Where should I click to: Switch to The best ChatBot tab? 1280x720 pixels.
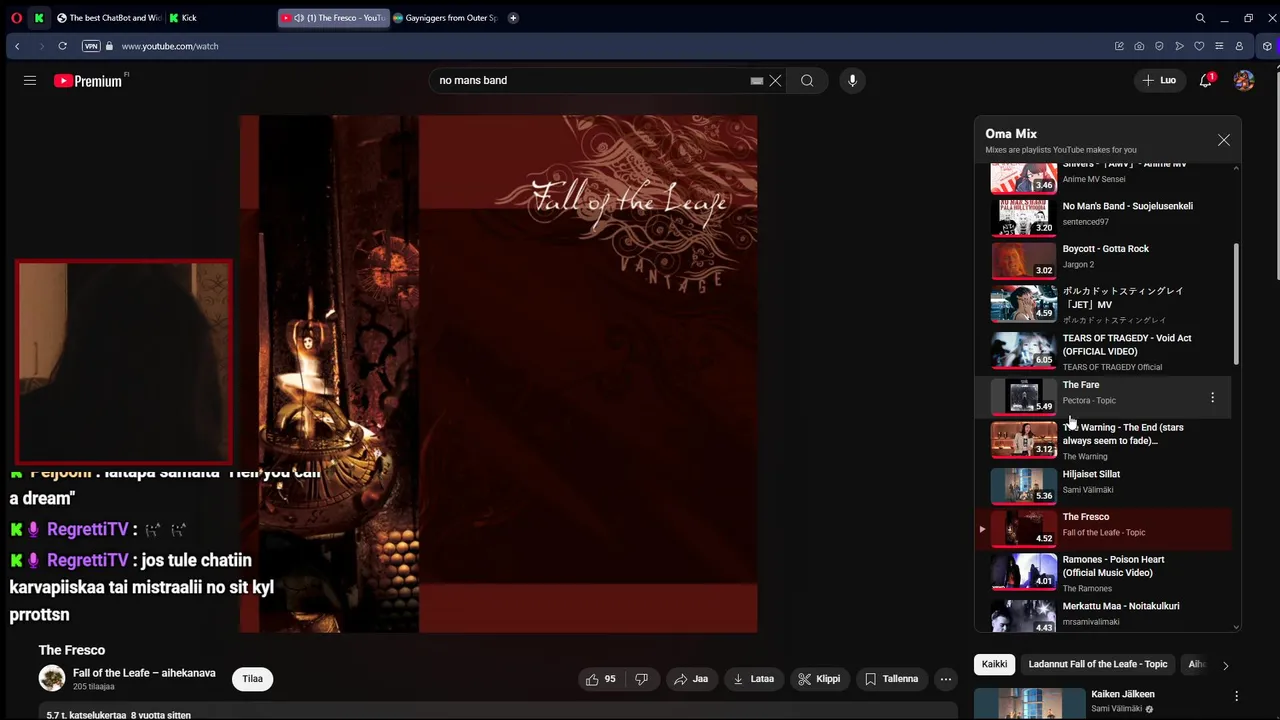click(x=110, y=18)
